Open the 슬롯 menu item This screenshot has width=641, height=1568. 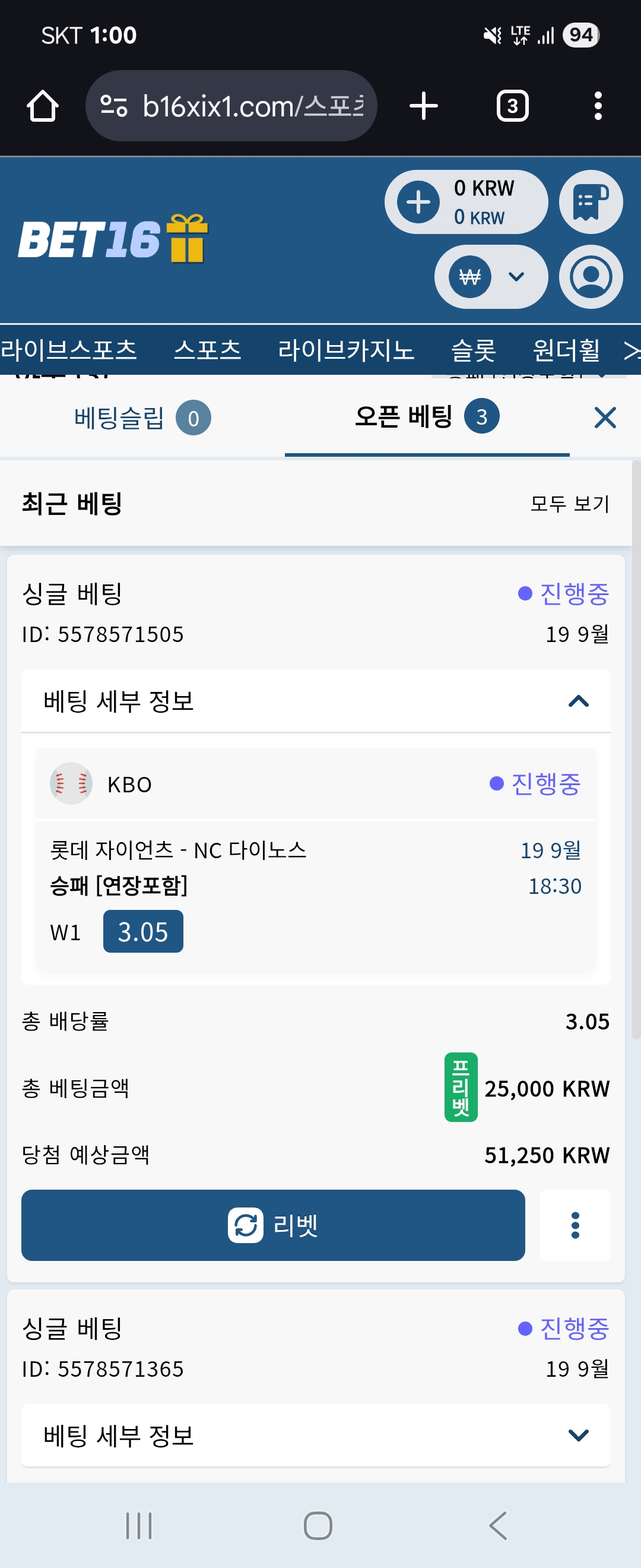[x=473, y=350]
